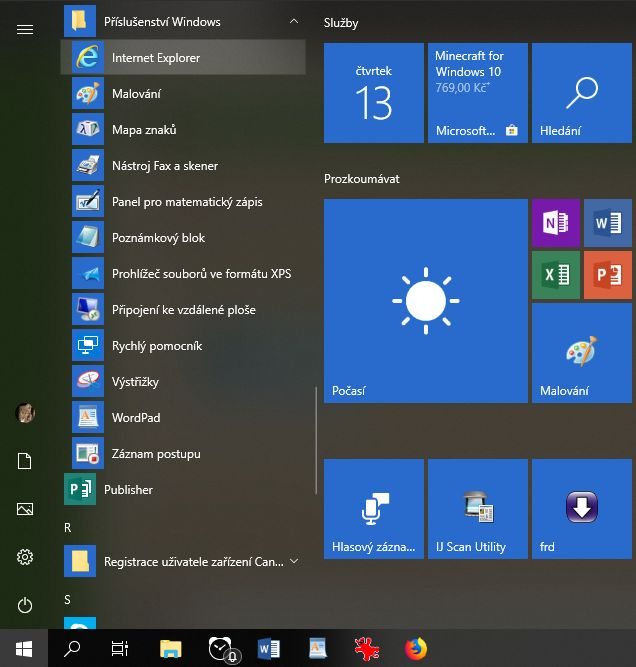Open the Hledání search tile
The height and width of the screenshot is (667, 636).
pos(582,93)
